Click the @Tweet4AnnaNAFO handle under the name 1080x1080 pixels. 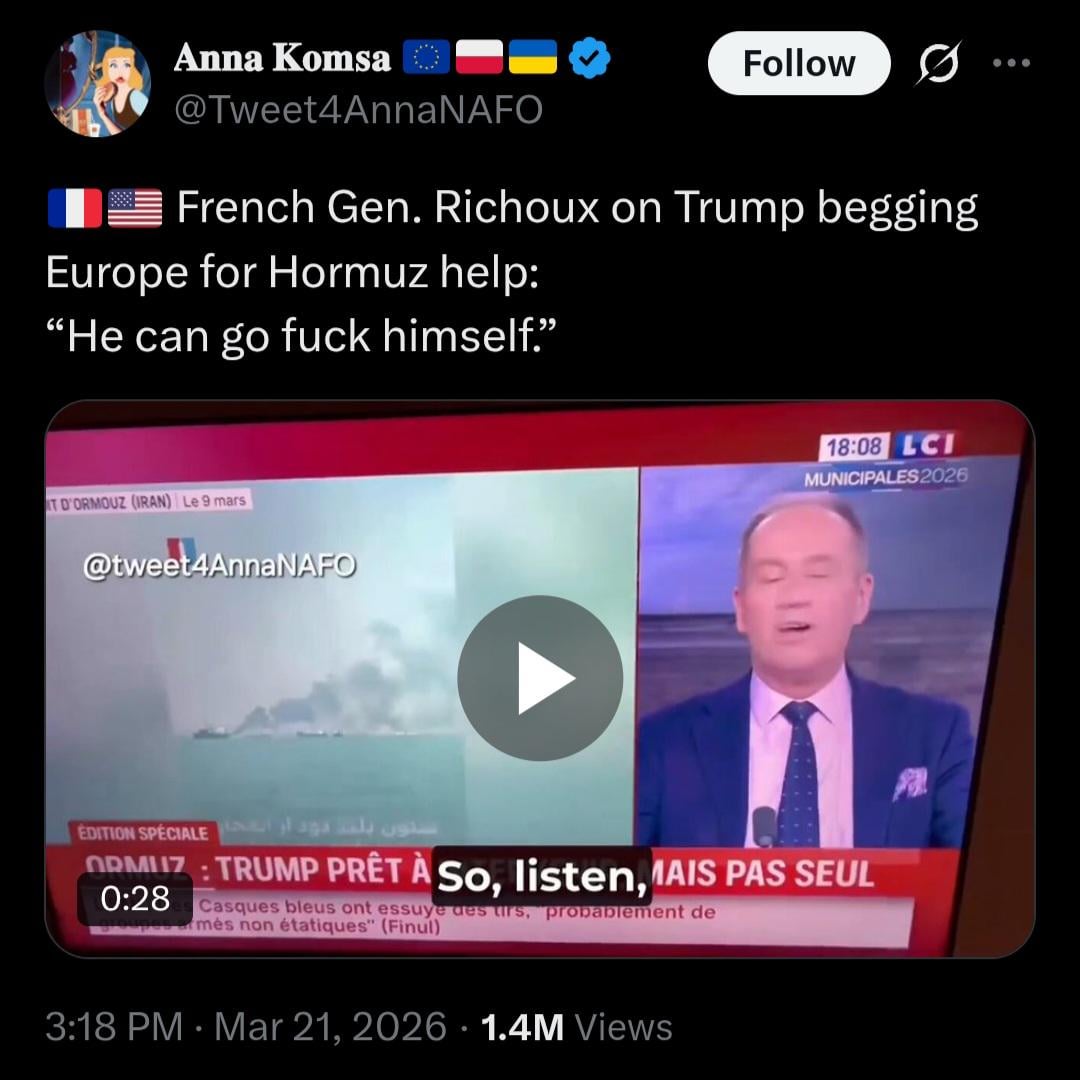358,110
